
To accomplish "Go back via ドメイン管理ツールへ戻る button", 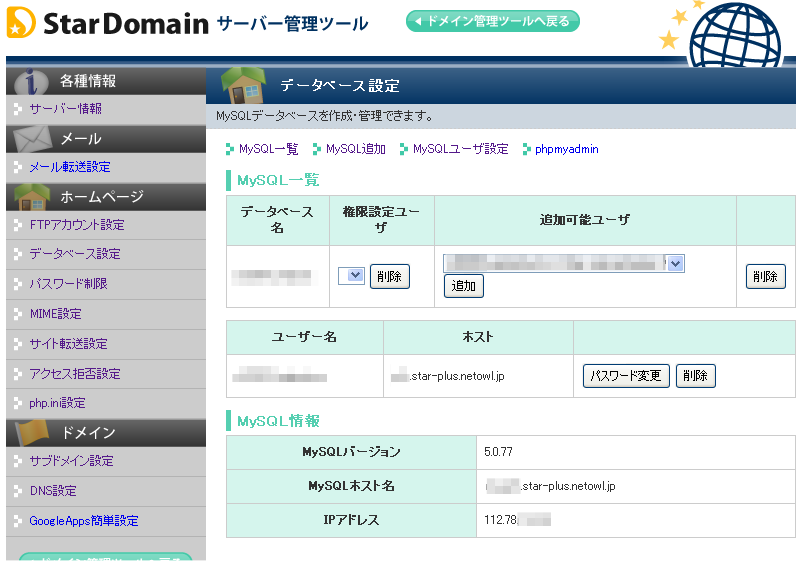I will [493, 21].
